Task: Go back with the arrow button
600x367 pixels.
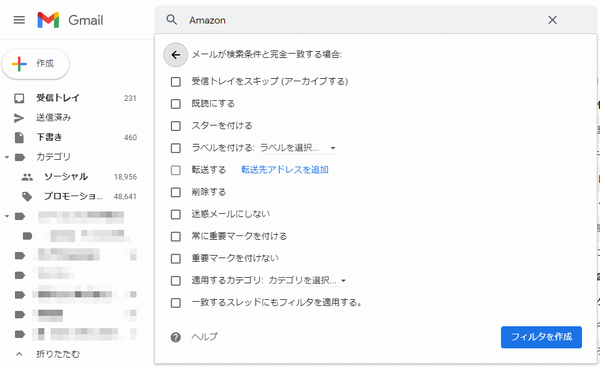Action: [x=176, y=55]
